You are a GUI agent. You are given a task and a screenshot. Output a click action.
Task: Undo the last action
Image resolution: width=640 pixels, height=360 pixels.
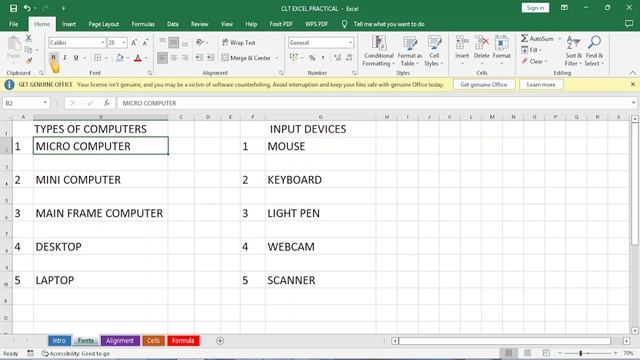click(27, 8)
